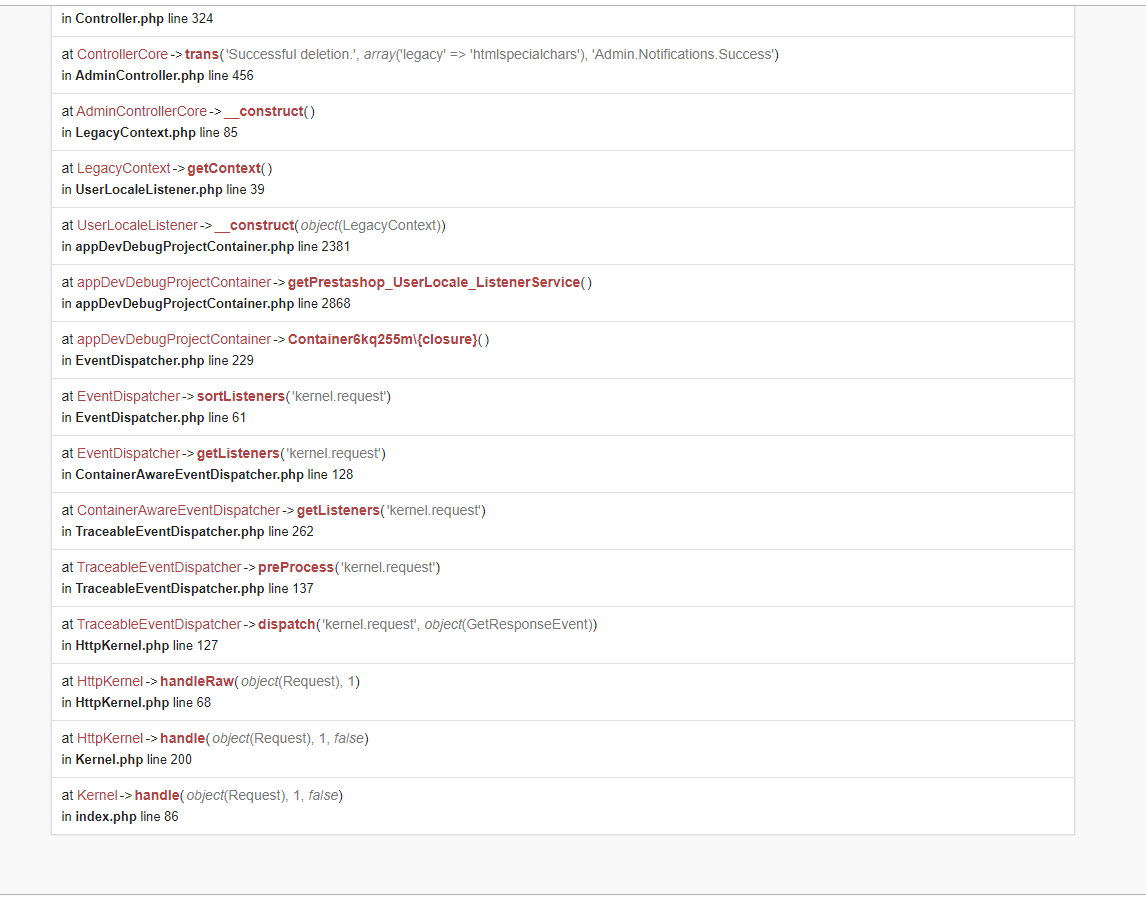Viewport: 1146px width, 897px height.
Task: Click getListeners after ContainerAwareEventDispatcher class
Action: tap(338, 510)
